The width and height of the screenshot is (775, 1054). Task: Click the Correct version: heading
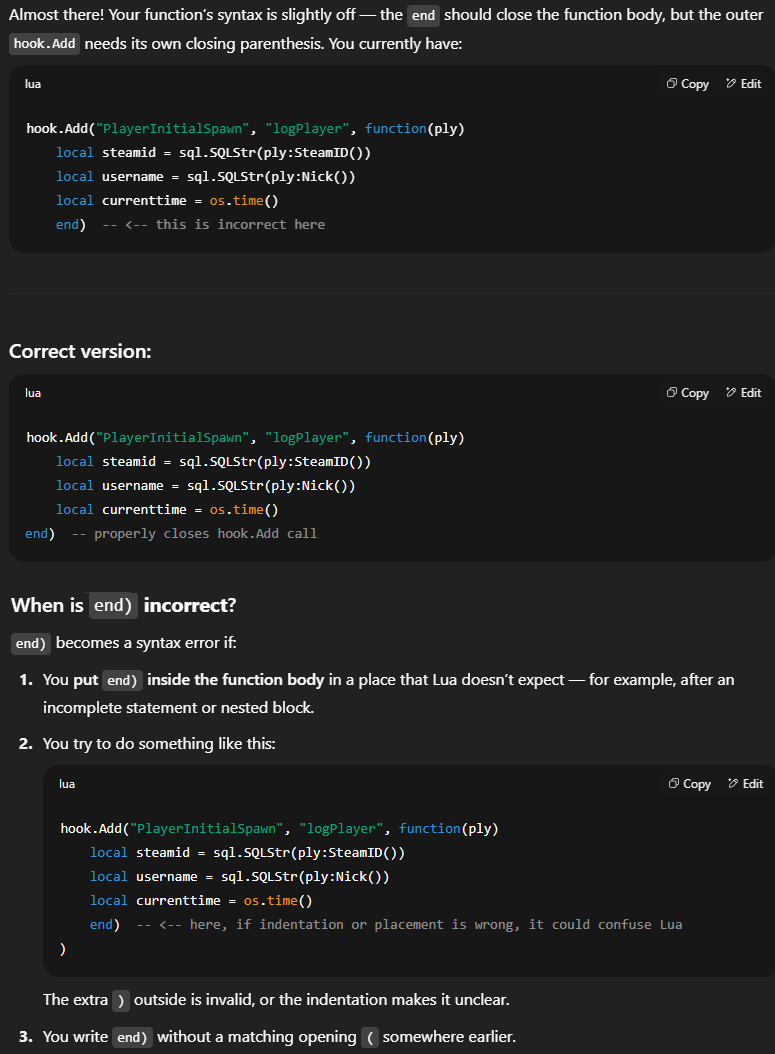[x=80, y=352]
